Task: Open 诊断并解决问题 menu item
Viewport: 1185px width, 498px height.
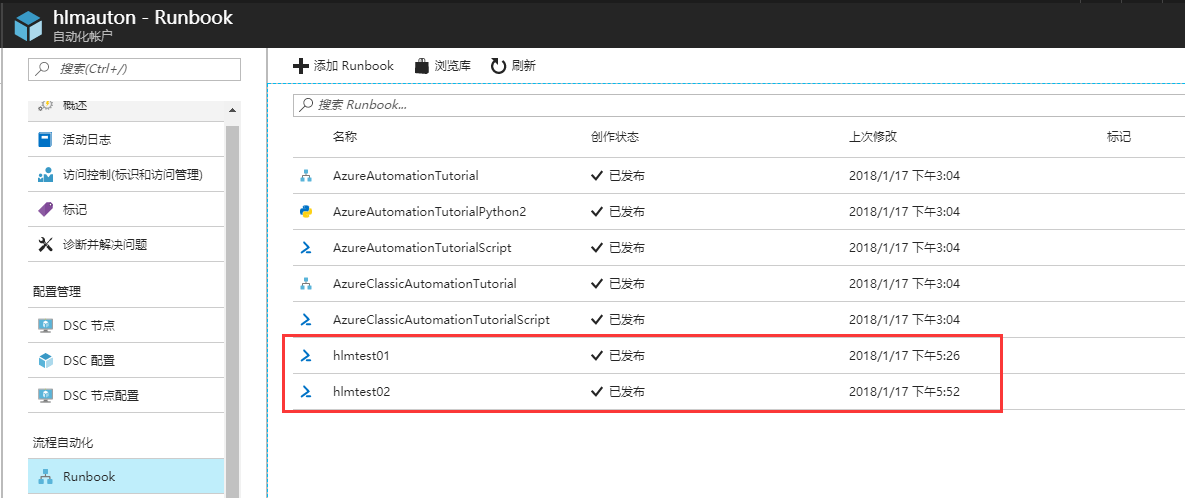Action: pos(126,244)
